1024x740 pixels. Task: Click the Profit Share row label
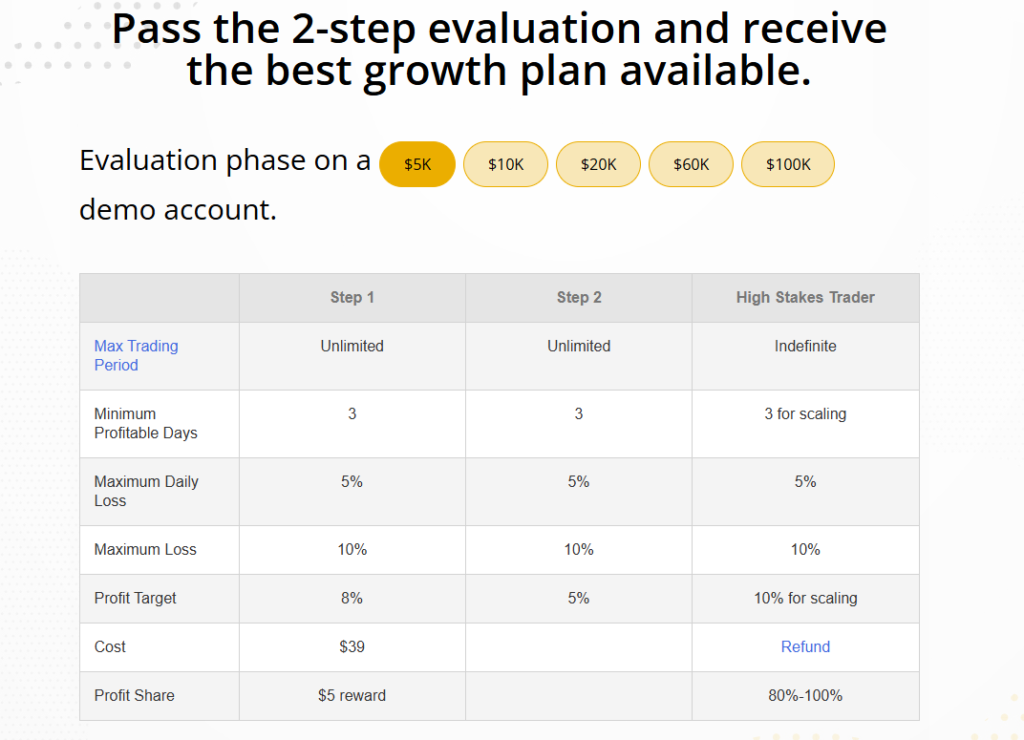(134, 696)
